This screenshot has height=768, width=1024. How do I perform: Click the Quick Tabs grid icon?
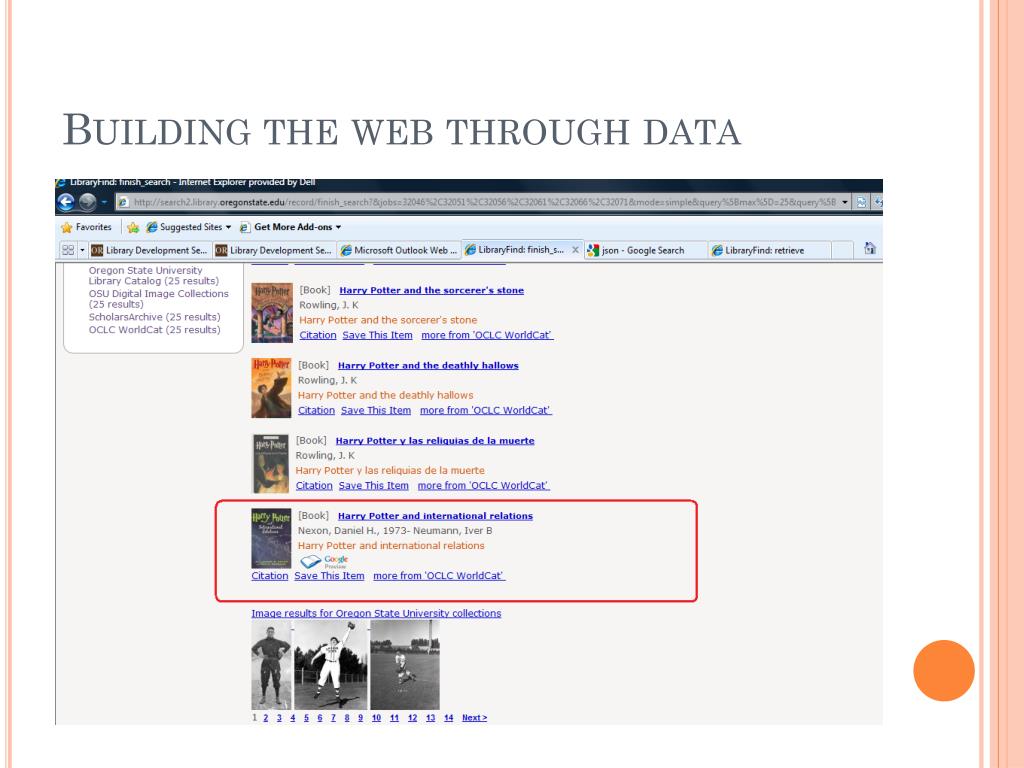click(68, 250)
